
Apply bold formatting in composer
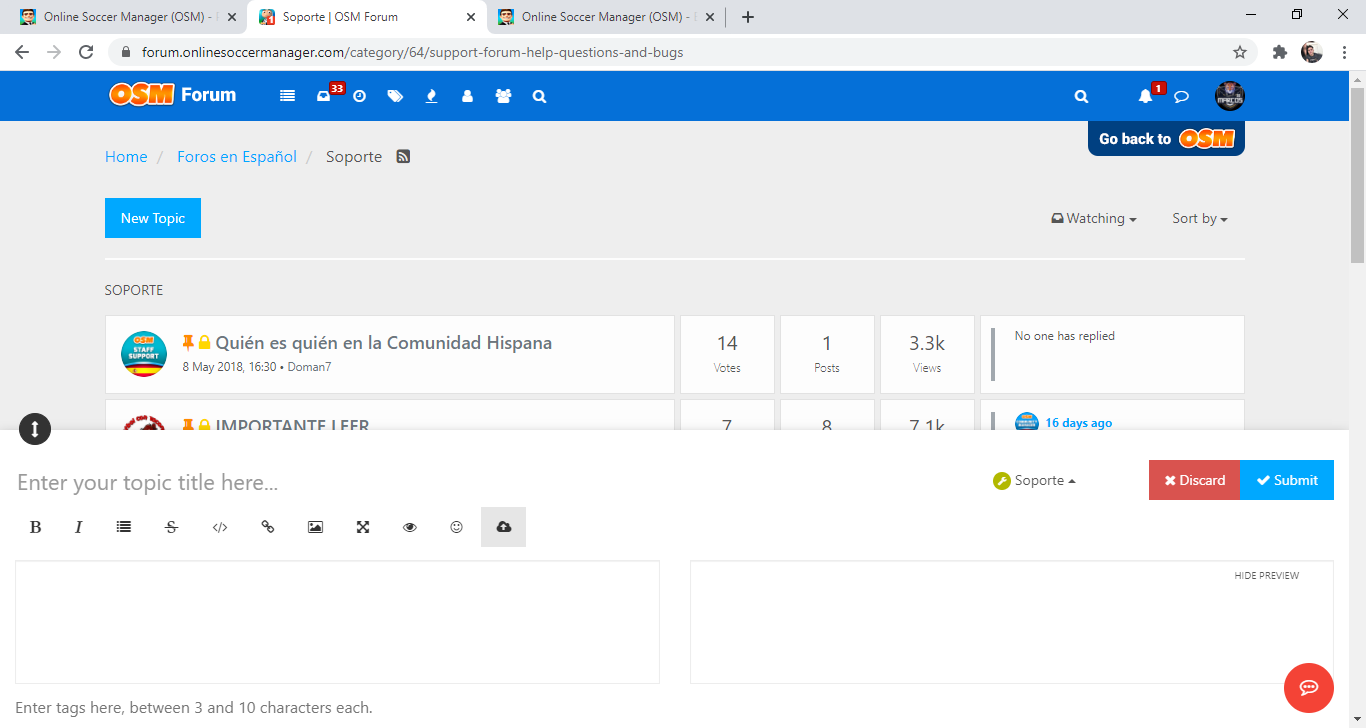pyautogui.click(x=35, y=527)
